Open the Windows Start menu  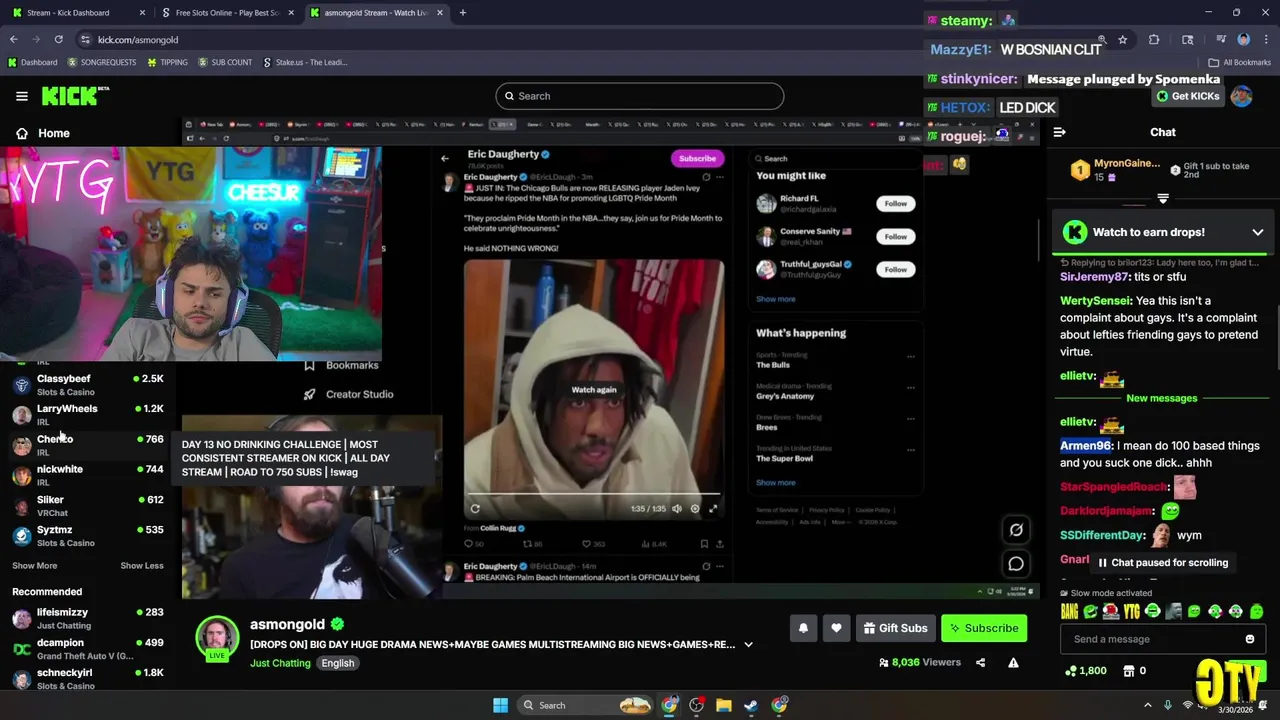click(x=500, y=705)
